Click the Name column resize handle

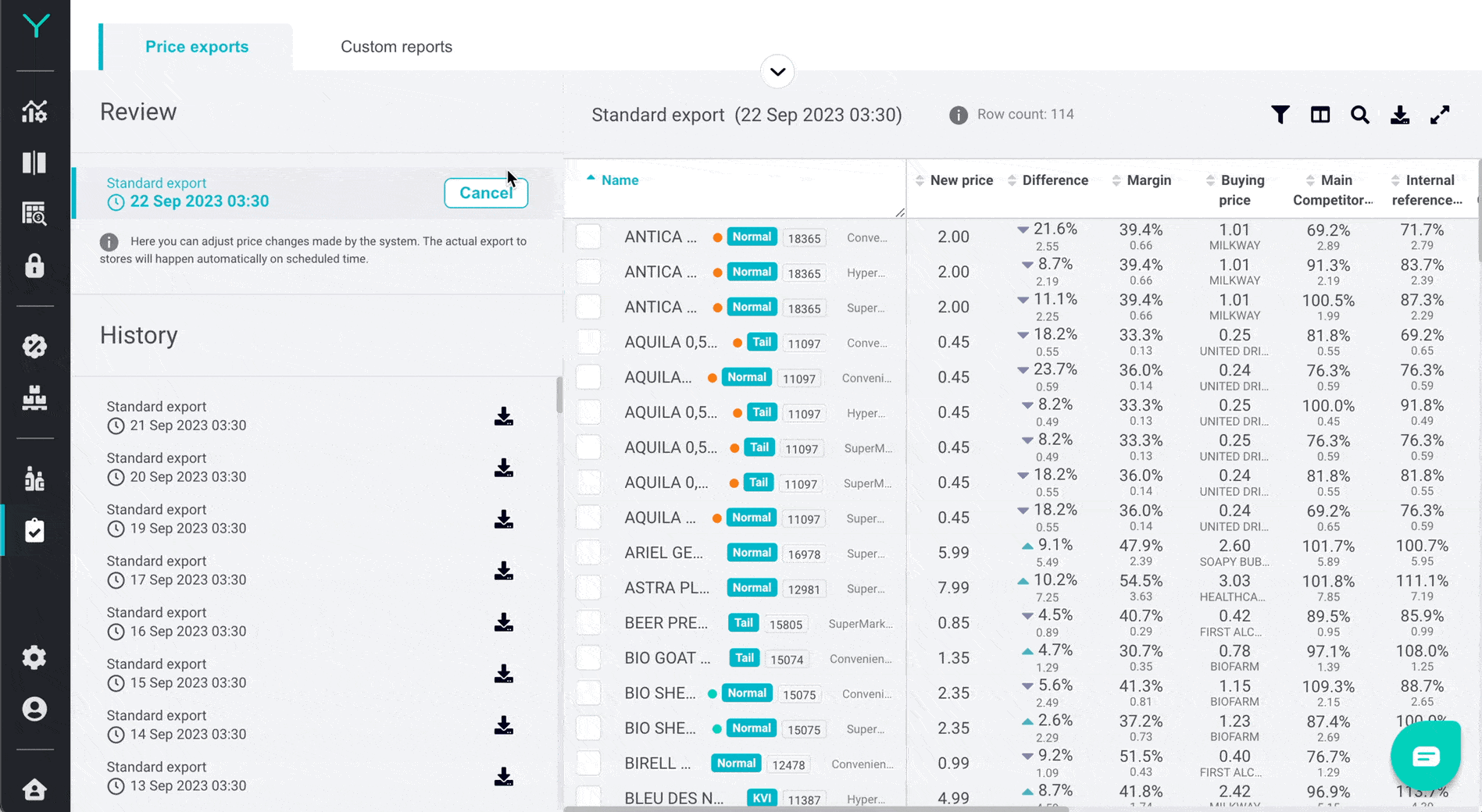(900, 212)
